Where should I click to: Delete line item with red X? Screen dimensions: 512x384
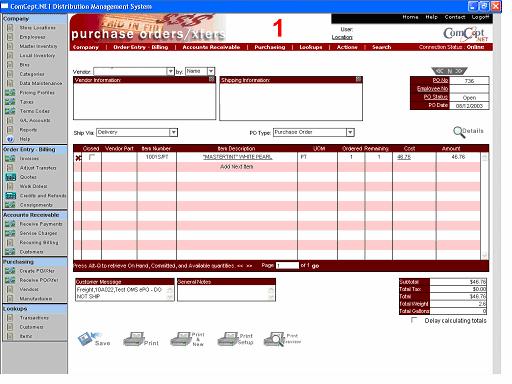(x=78, y=158)
